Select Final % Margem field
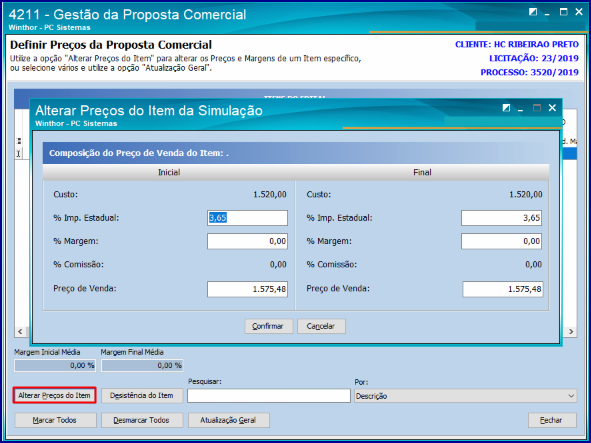Screen dimensions: 591x443 click(501, 241)
